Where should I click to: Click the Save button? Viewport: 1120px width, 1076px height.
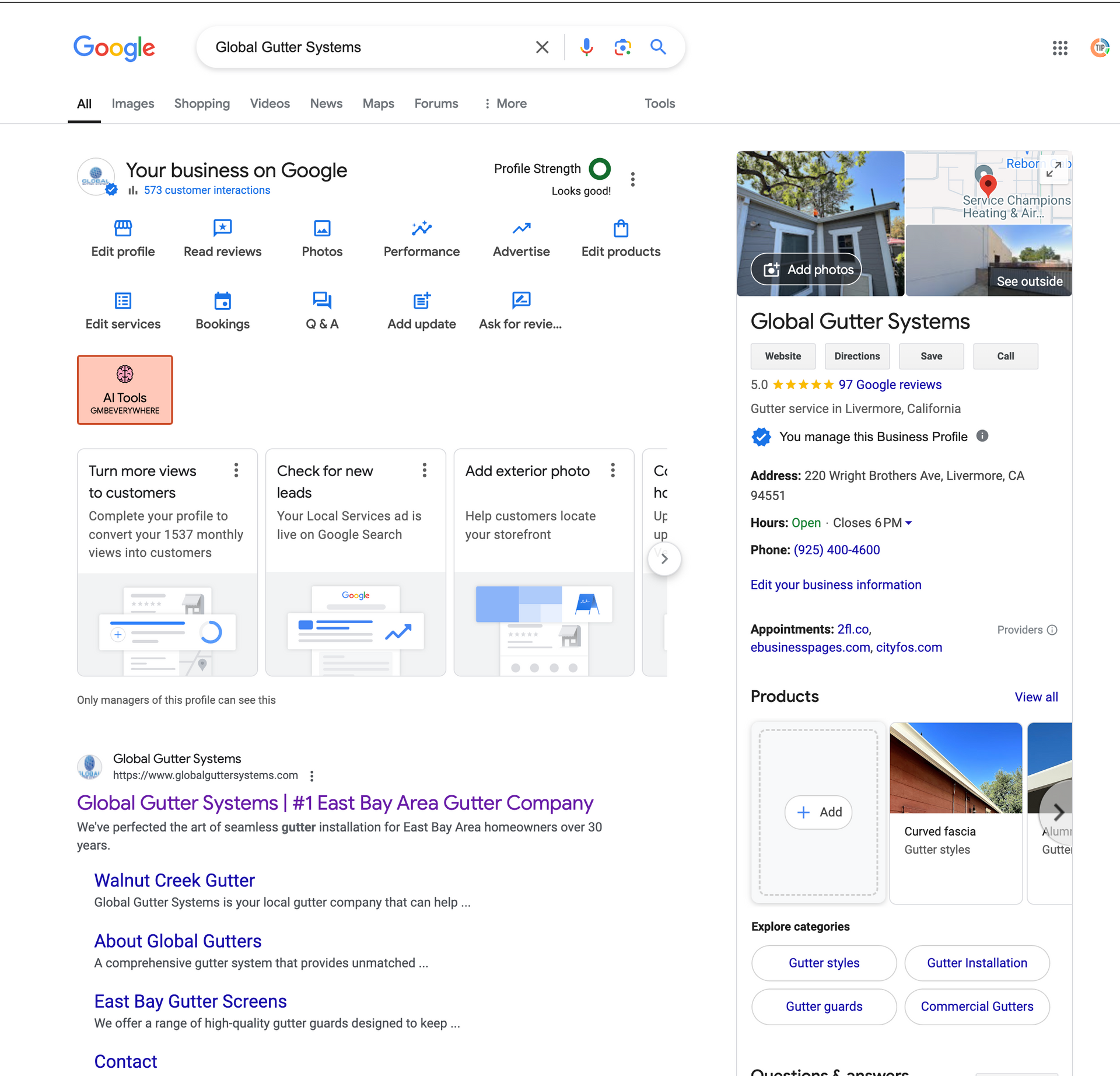931,356
